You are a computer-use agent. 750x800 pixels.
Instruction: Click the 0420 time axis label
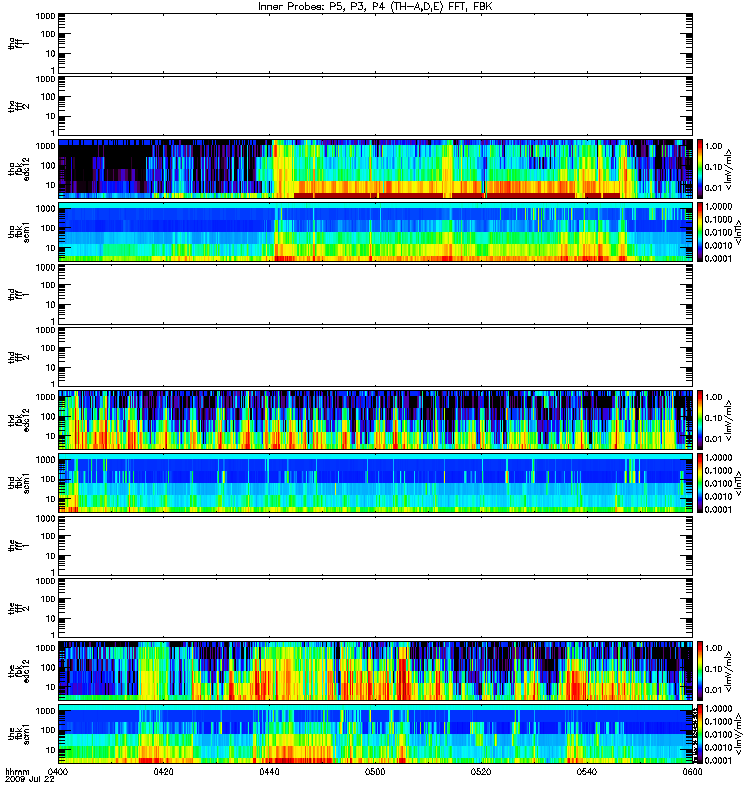click(163, 771)
